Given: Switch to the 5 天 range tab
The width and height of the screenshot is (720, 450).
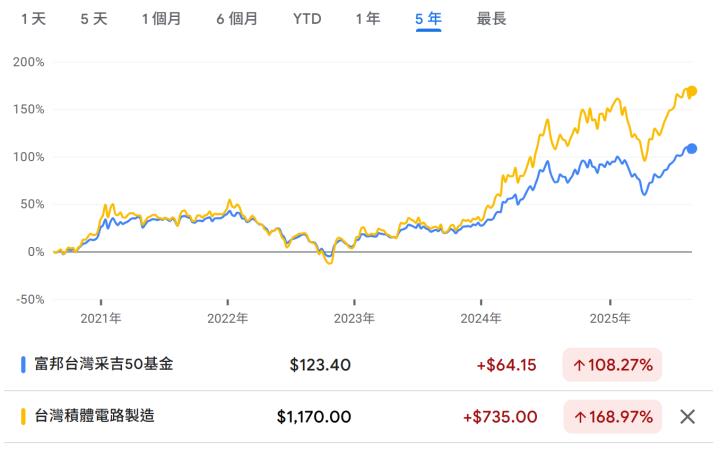Looking at the screenshot, I should [94, 19].
